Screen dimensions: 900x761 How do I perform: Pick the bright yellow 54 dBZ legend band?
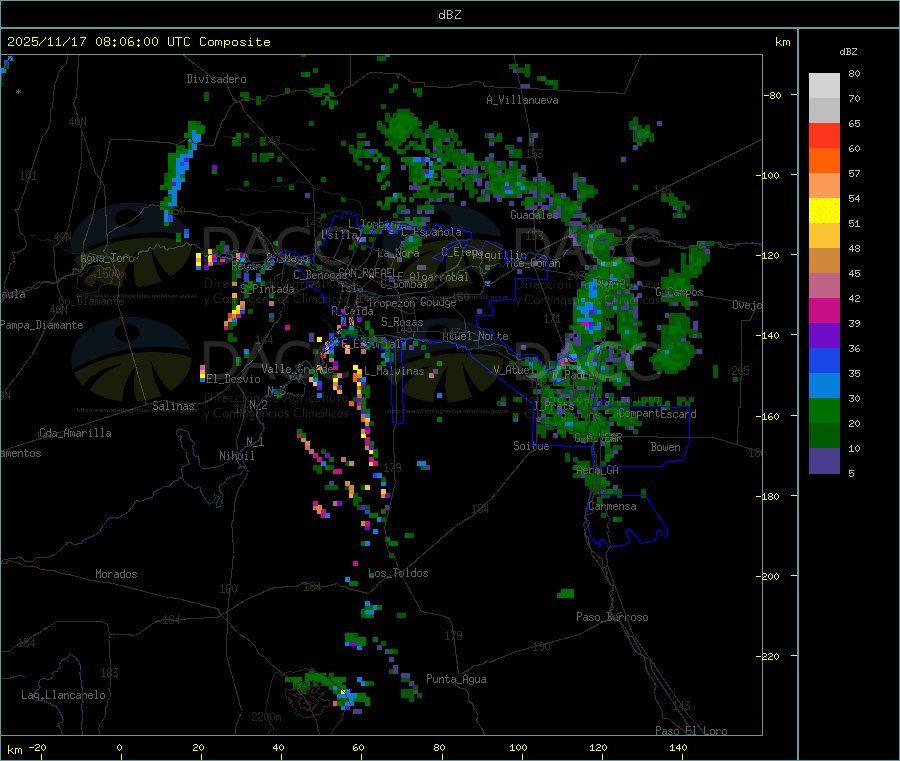pos(824,211)
